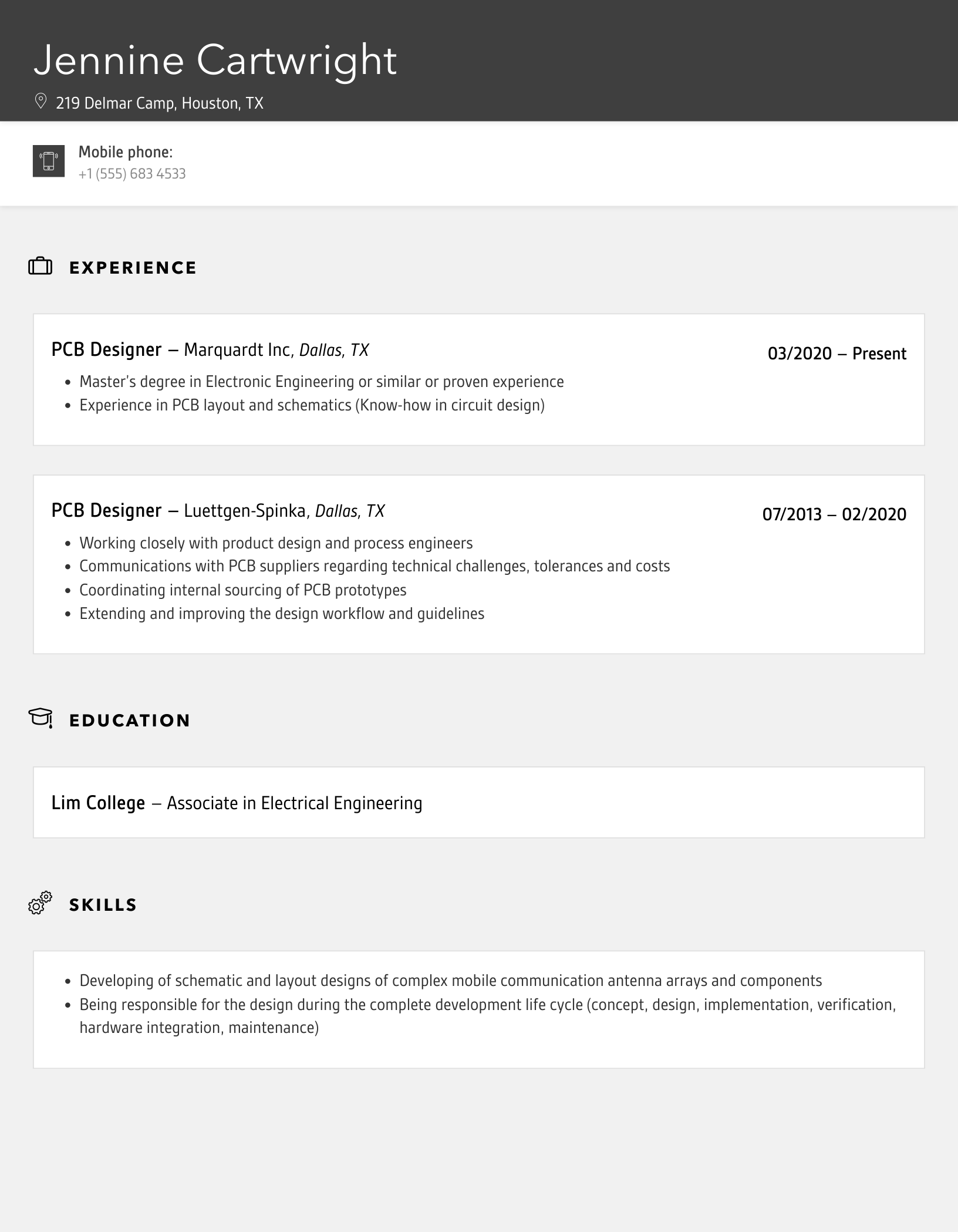958x1232 pixels.
Task: Click the mobile phone icon
Action: click(x=49, y=161)
